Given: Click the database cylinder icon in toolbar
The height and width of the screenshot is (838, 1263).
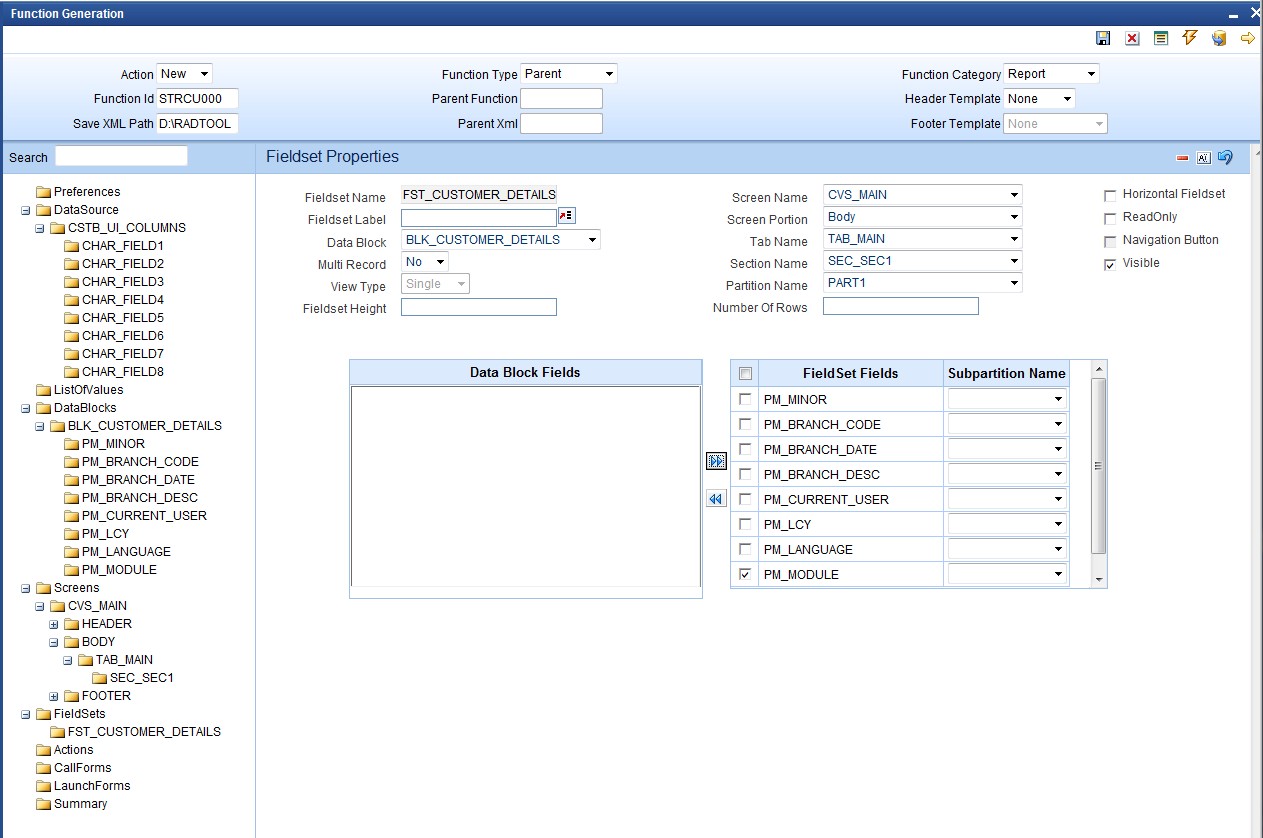Looking at the screenshot, I should coord(1218,38).
